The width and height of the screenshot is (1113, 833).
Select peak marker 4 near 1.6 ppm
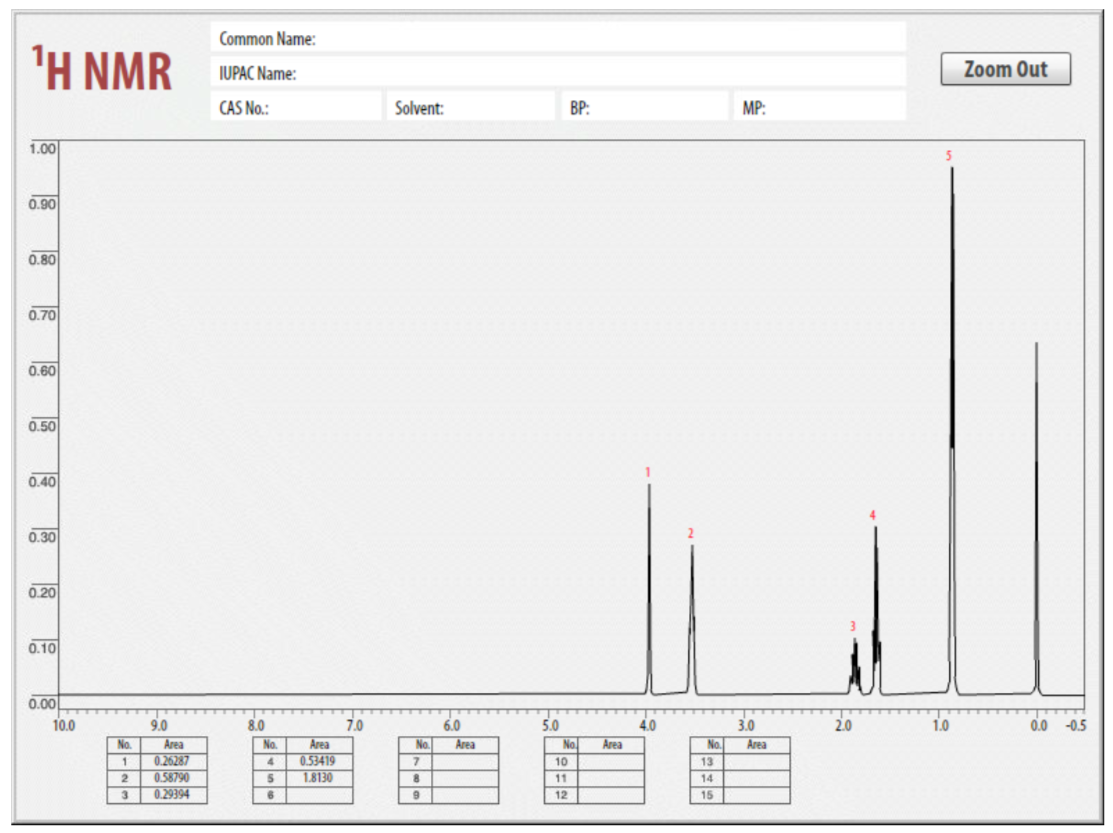tap(872, 516)
